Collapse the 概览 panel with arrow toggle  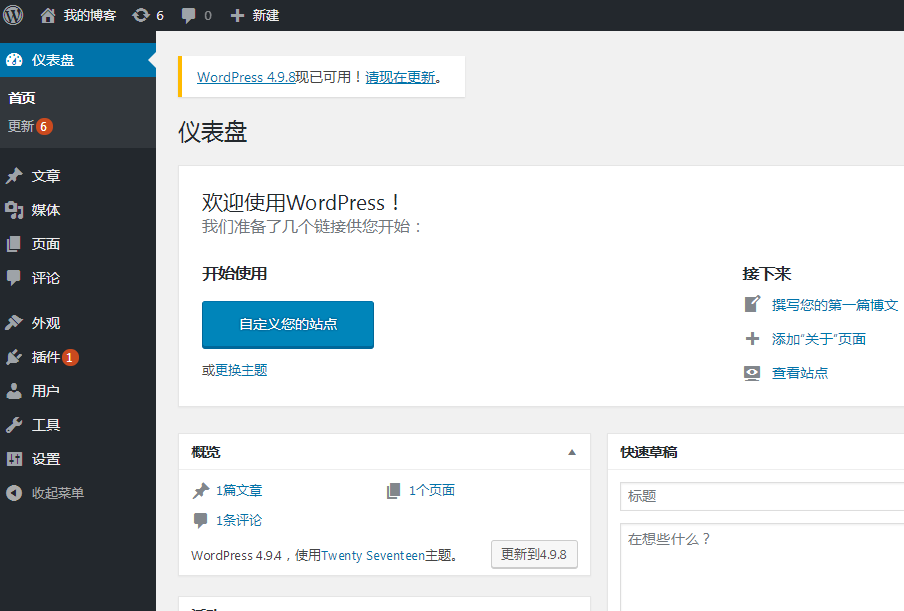click(572, 452)
